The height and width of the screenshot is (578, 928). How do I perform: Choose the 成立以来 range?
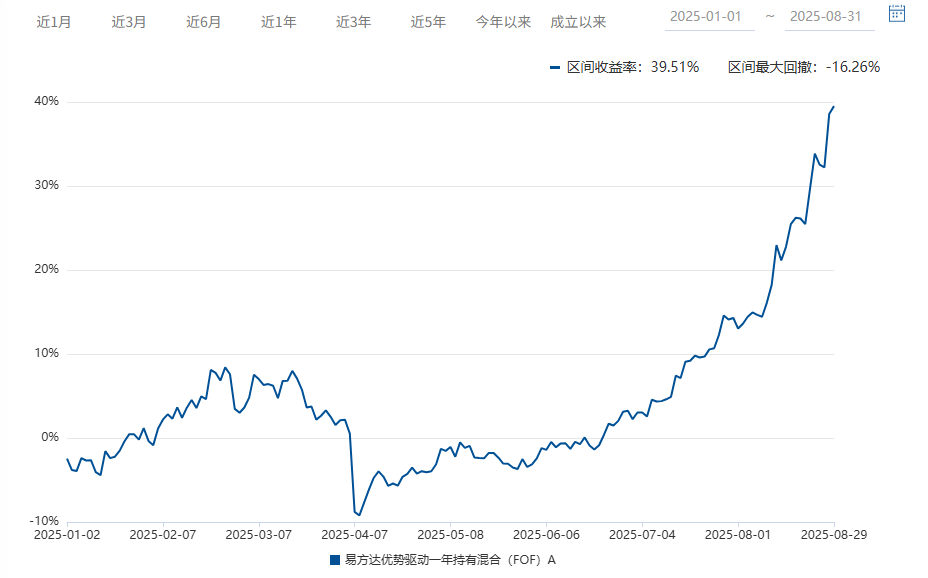580,20
